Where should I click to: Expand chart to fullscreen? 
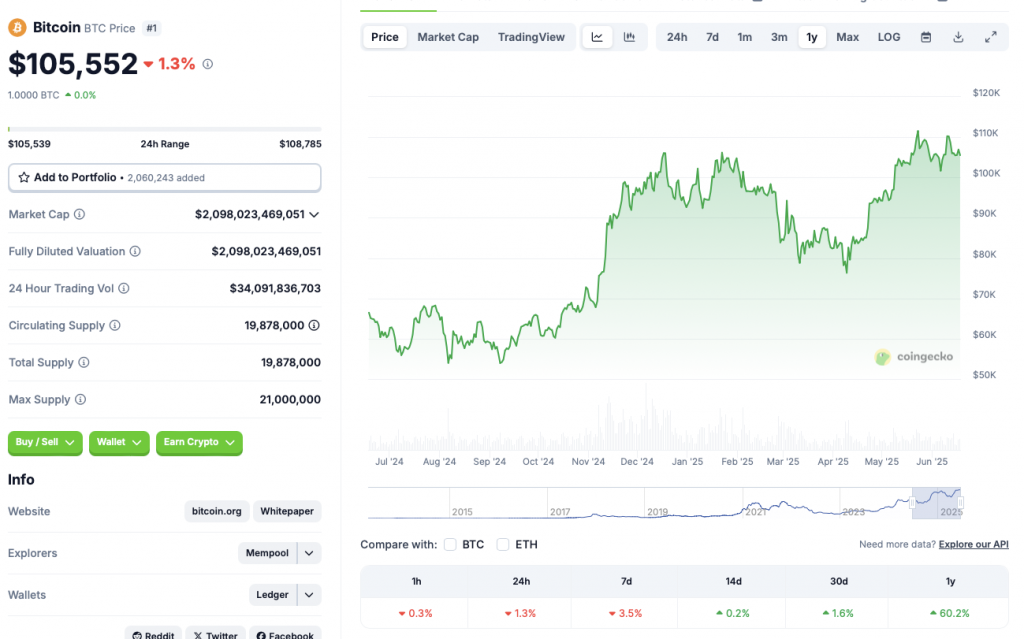[991, 37]
